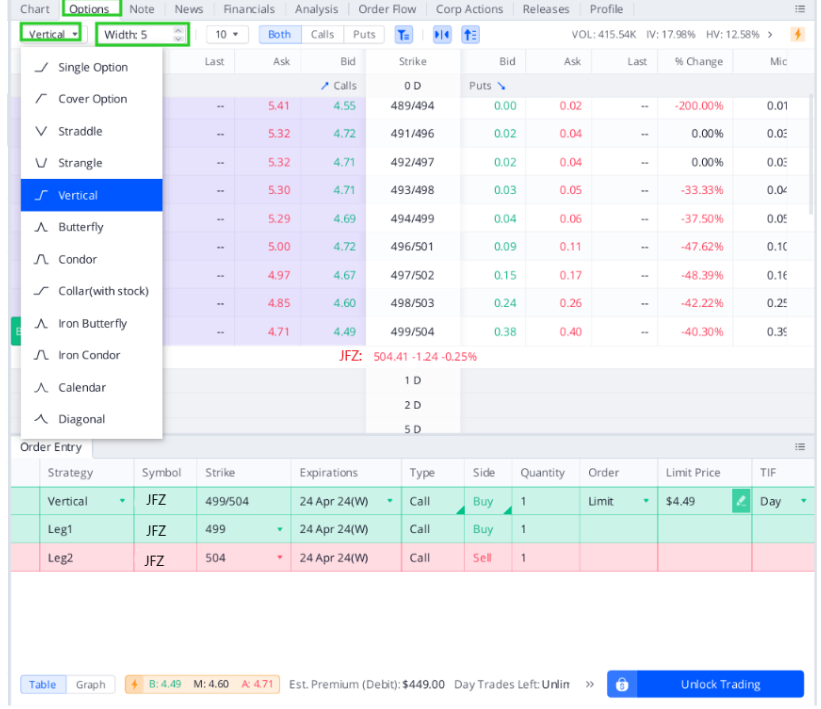Click the orange lightning fast-trade icon

(797, 33)
